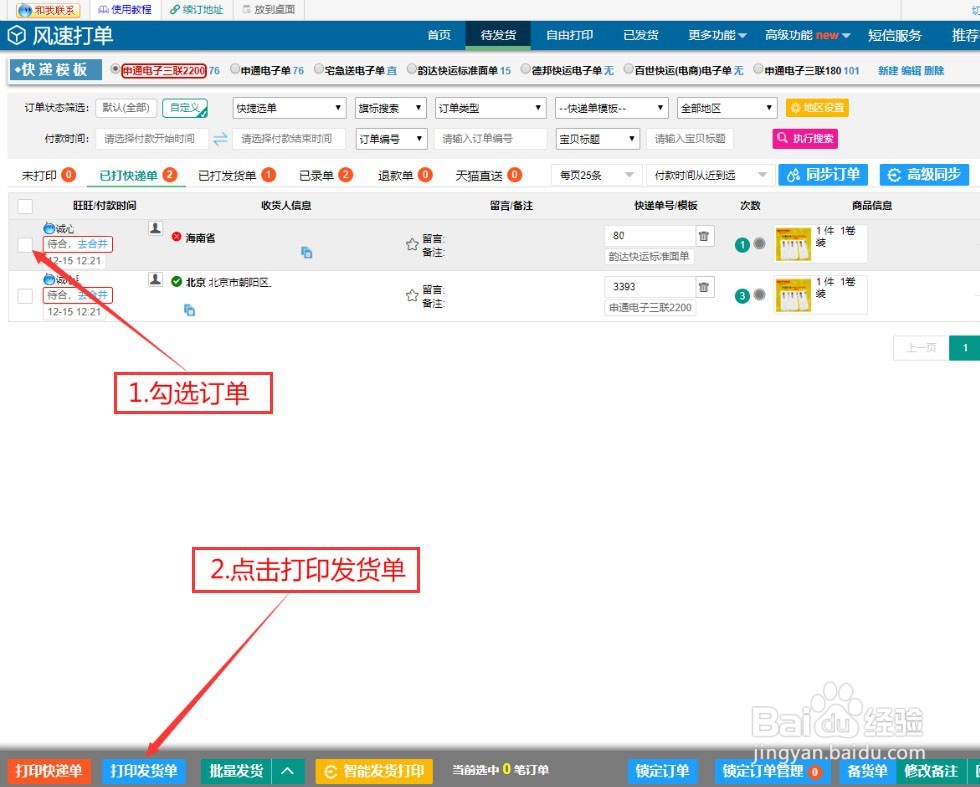Check the select-all checkbox in list header
The width and height of the screenshot is (980, 787).
click(x=25, y=204)
